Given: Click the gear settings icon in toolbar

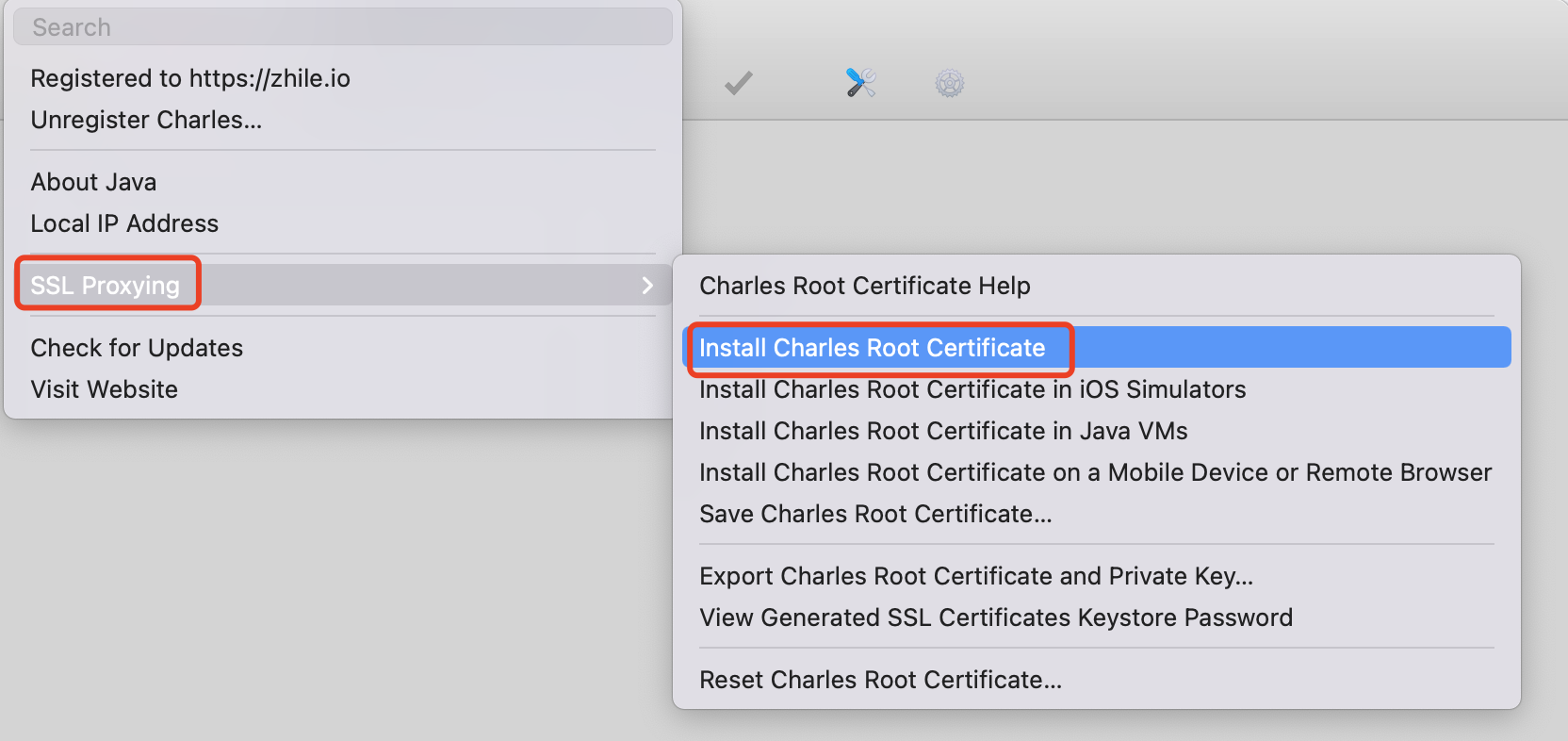Looking at the screenshot, I should click(949, 83).
